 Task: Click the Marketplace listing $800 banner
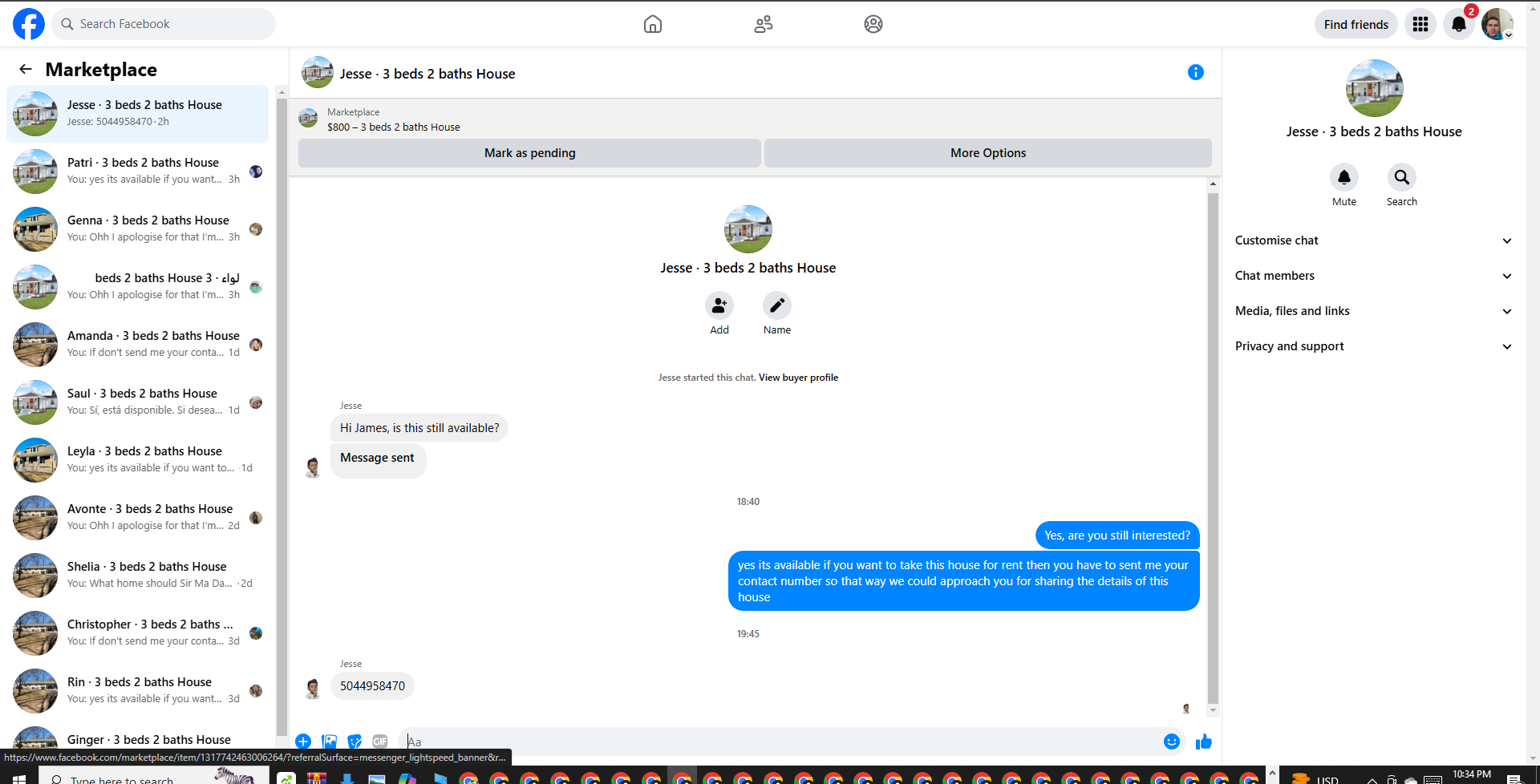click(755, 119)
